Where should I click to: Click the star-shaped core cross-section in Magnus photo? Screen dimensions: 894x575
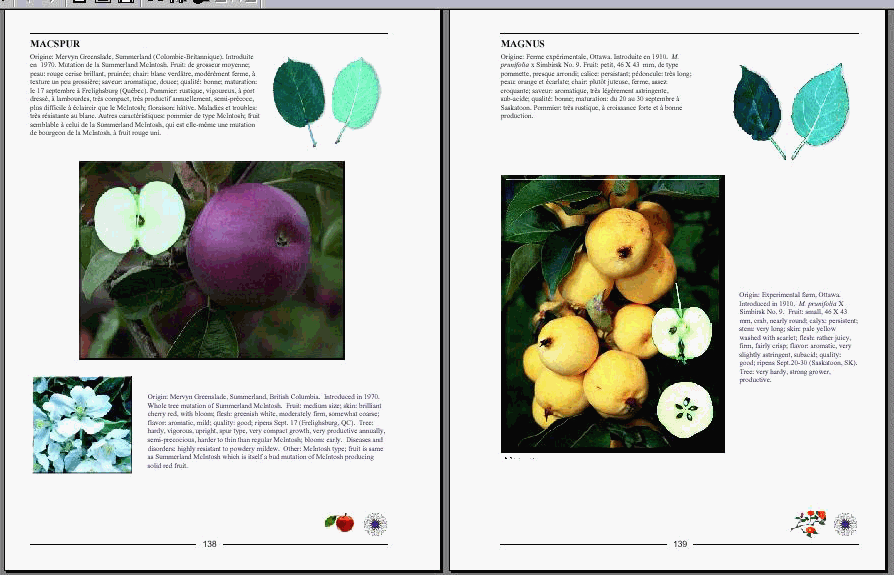pos(685,408)
